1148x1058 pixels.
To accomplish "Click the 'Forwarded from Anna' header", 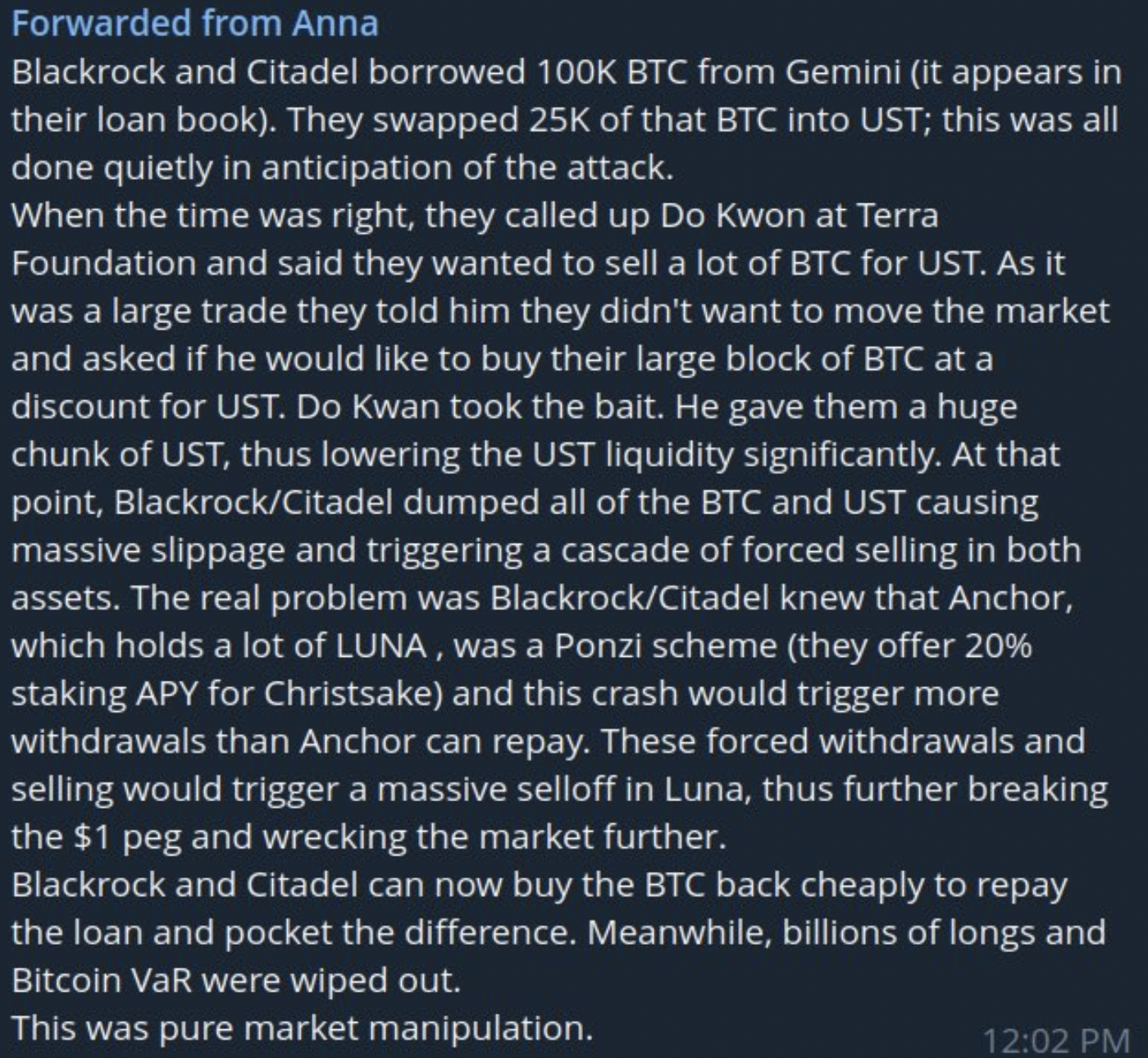I will [195, 23].
